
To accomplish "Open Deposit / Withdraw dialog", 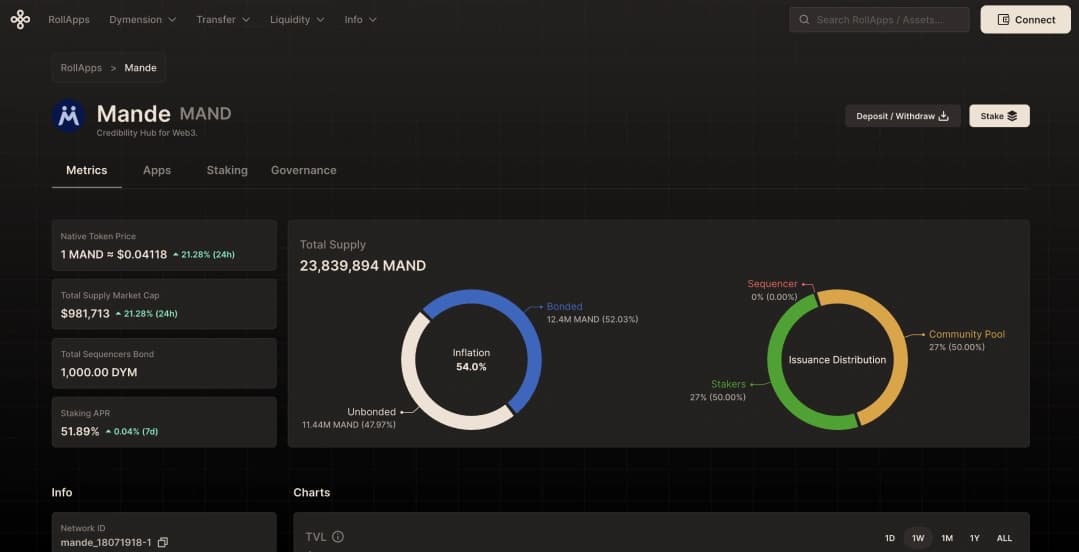I will (903, 116).
